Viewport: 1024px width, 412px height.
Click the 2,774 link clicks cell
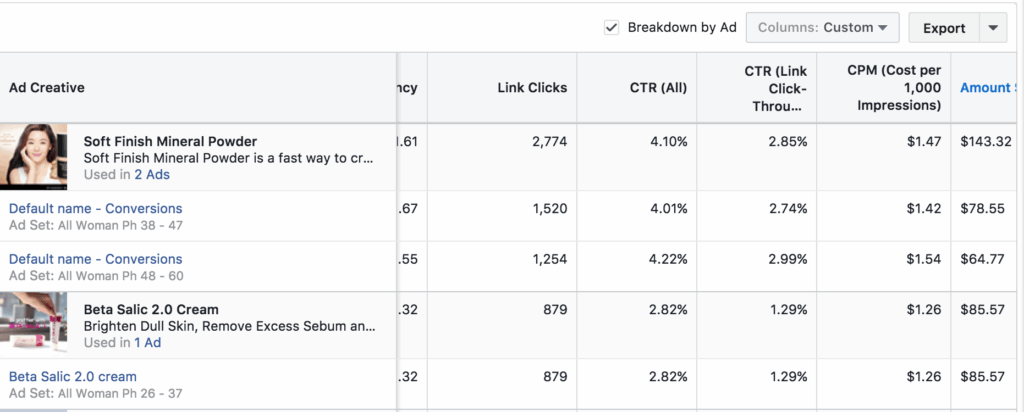[x=546, y=142]
